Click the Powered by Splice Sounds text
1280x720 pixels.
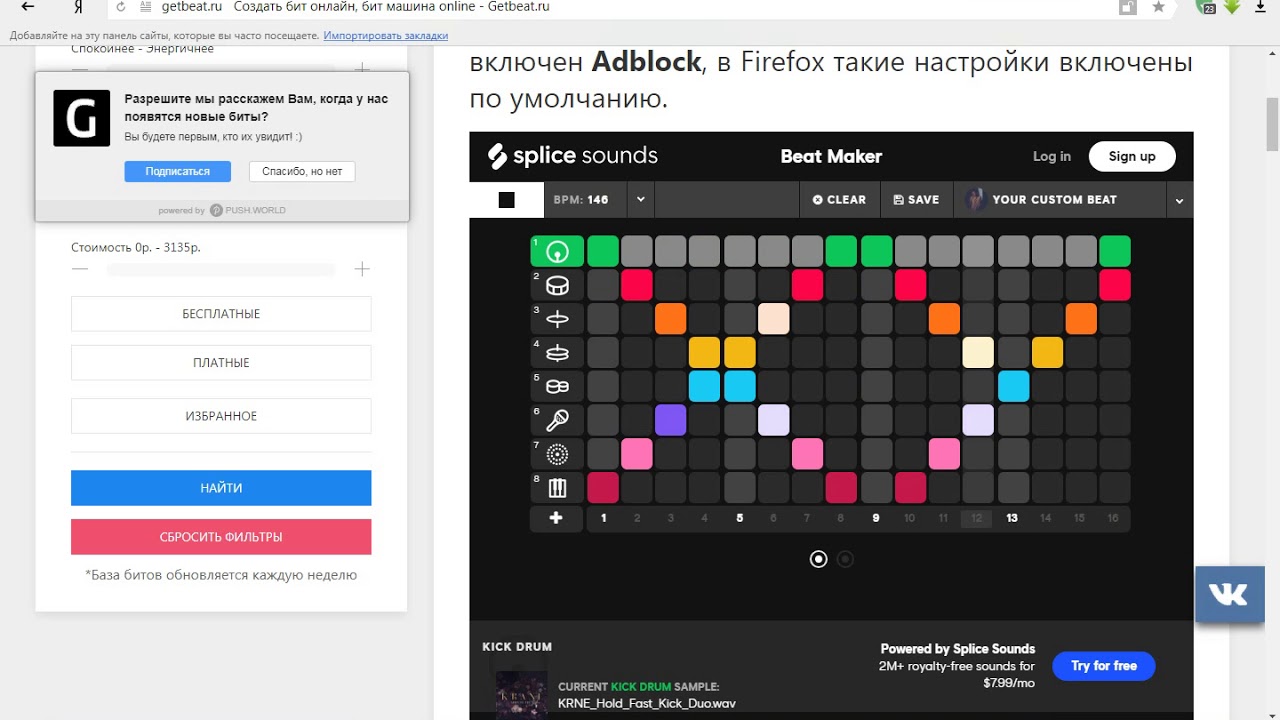(957, 649)
